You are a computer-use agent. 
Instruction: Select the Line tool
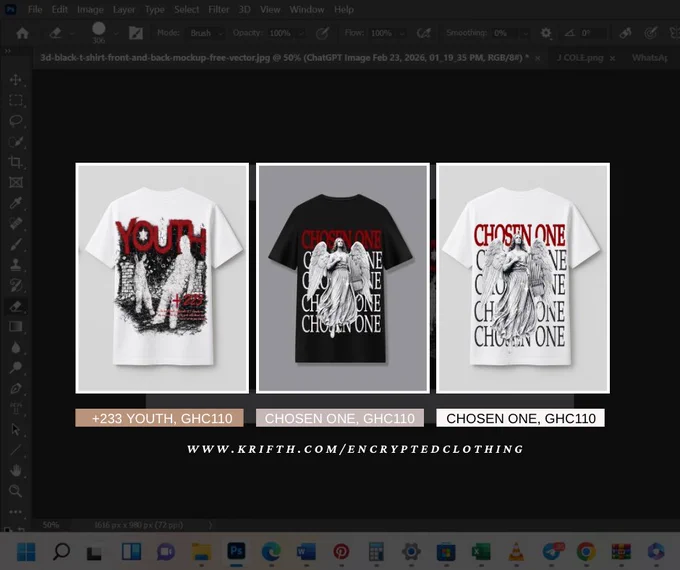pyautogui.click(x=16, y=449)
